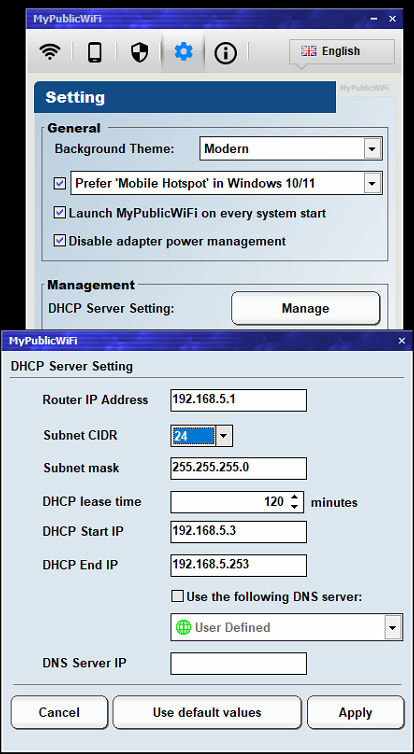Select the settings gear tab icon
Image resolution: width=414 pixels, height=754 pixels.
[183, 51]
